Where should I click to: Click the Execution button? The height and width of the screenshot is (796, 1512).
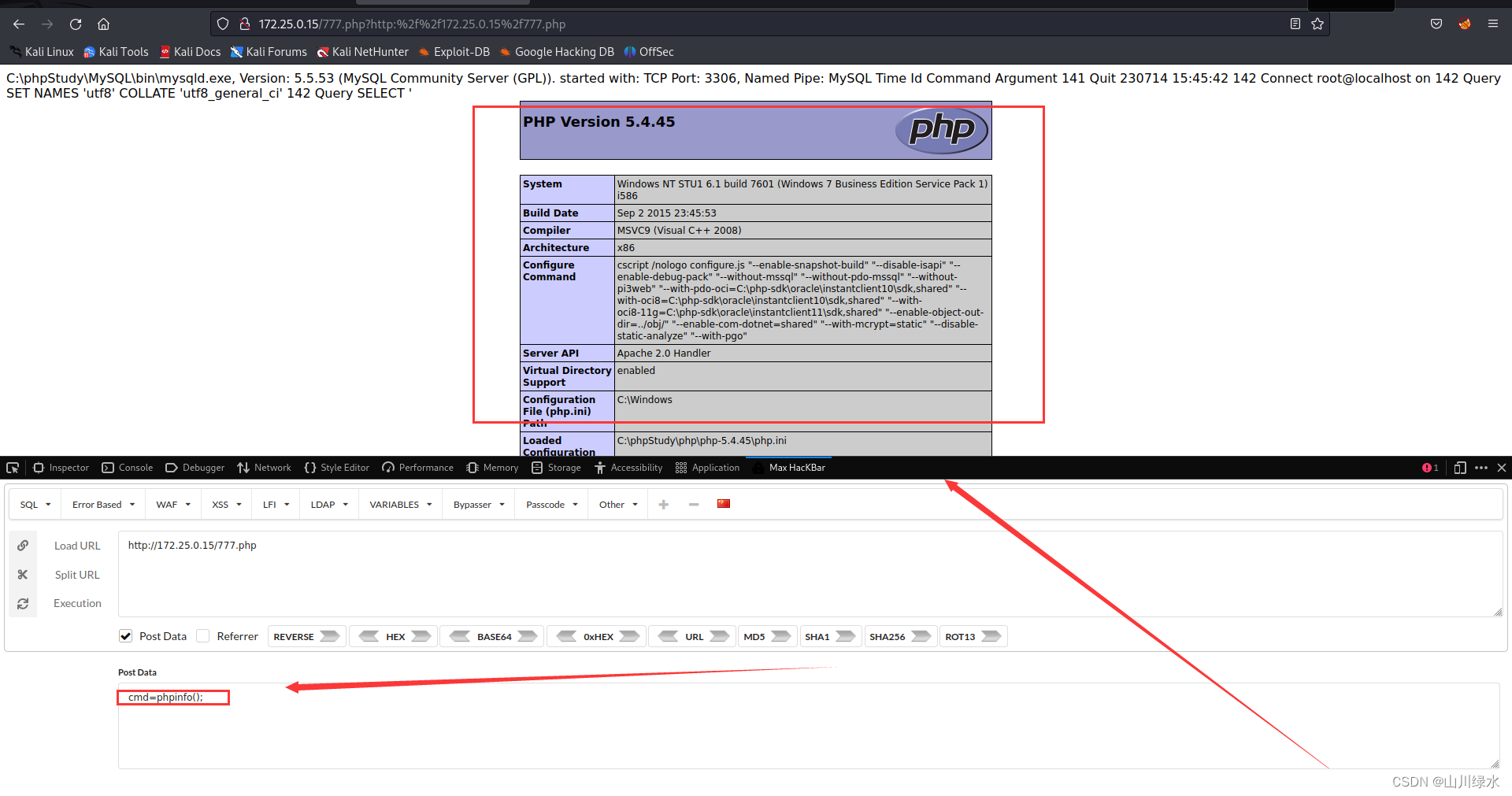tap(77, 604)
